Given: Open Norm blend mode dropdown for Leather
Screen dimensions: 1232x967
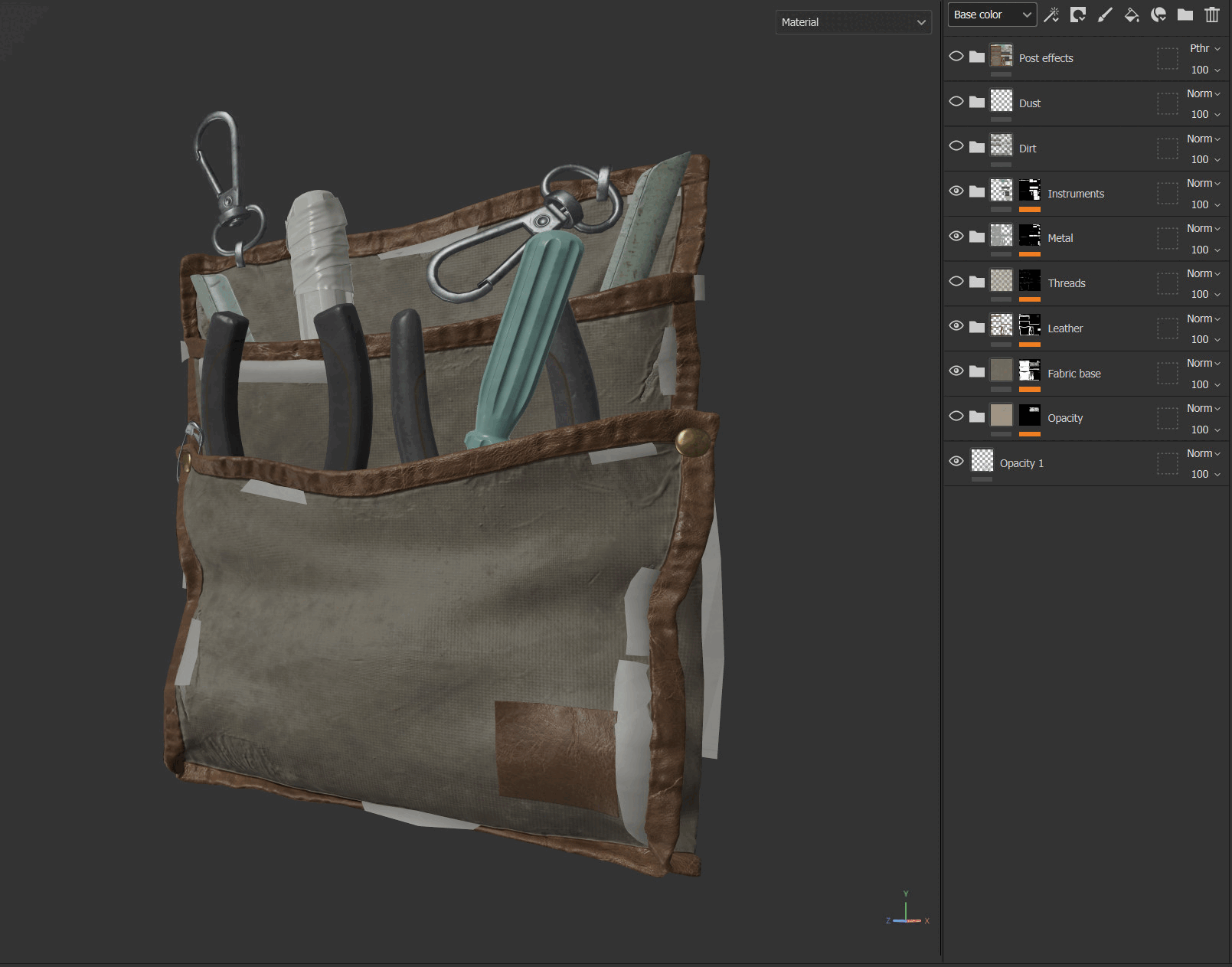Looking at the screenshot, I should [1204, 319].
